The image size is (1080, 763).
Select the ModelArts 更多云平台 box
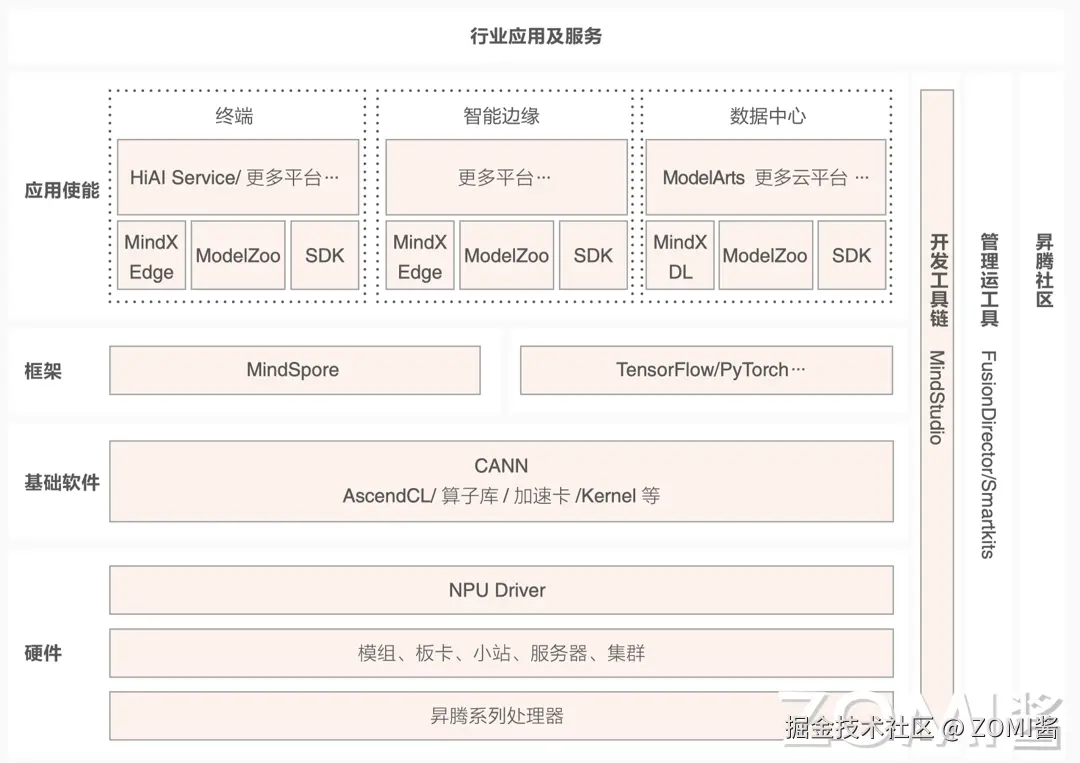pos(765,178)
